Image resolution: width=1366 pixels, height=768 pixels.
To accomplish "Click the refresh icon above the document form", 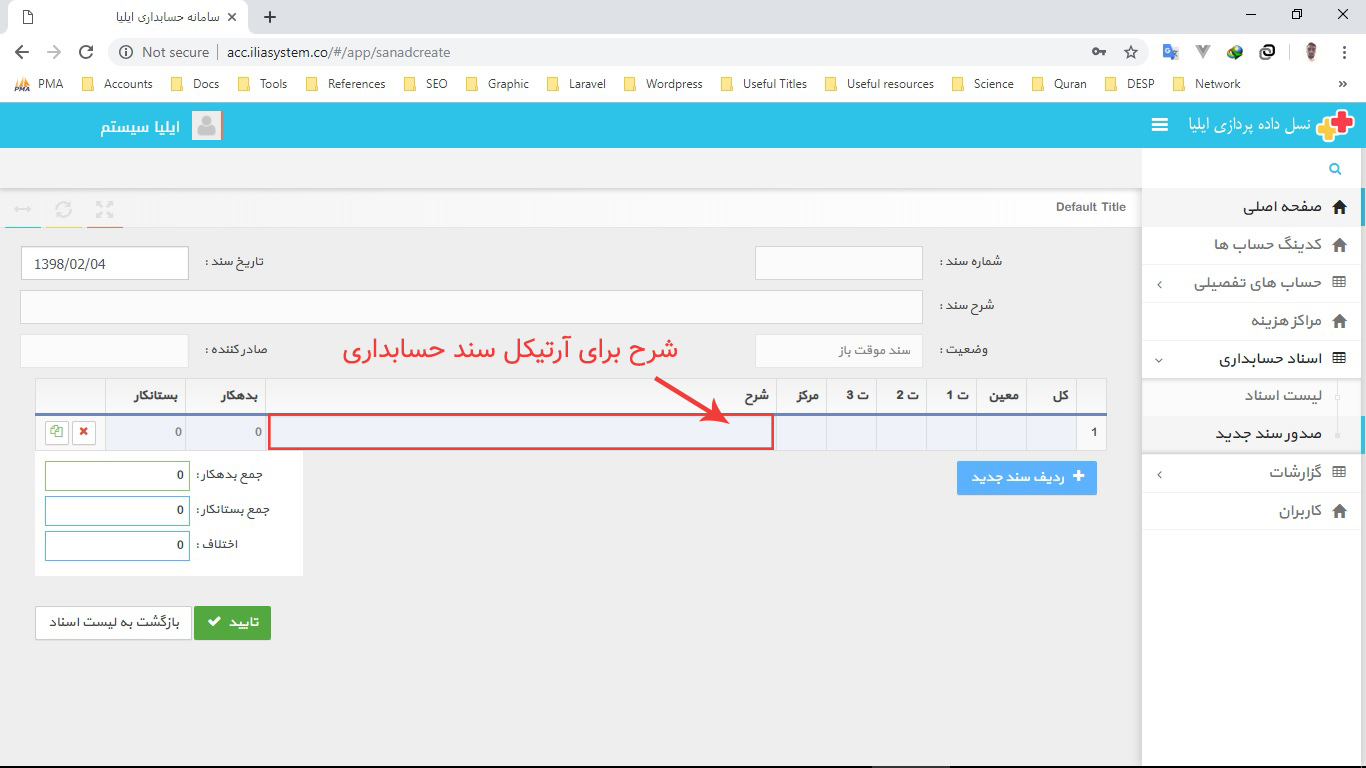I will click(x=63, y=210).
